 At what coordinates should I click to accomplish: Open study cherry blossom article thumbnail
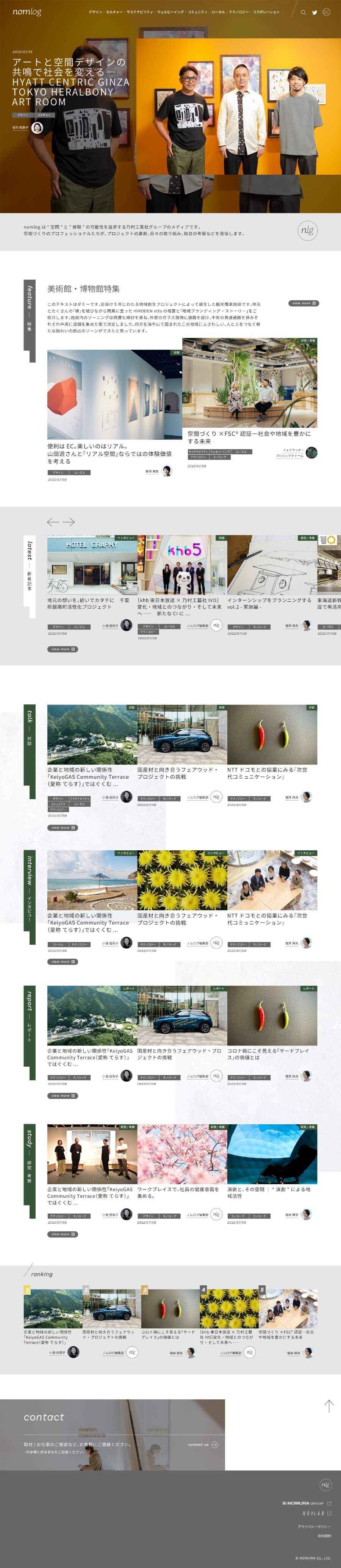pos(182,1154)
